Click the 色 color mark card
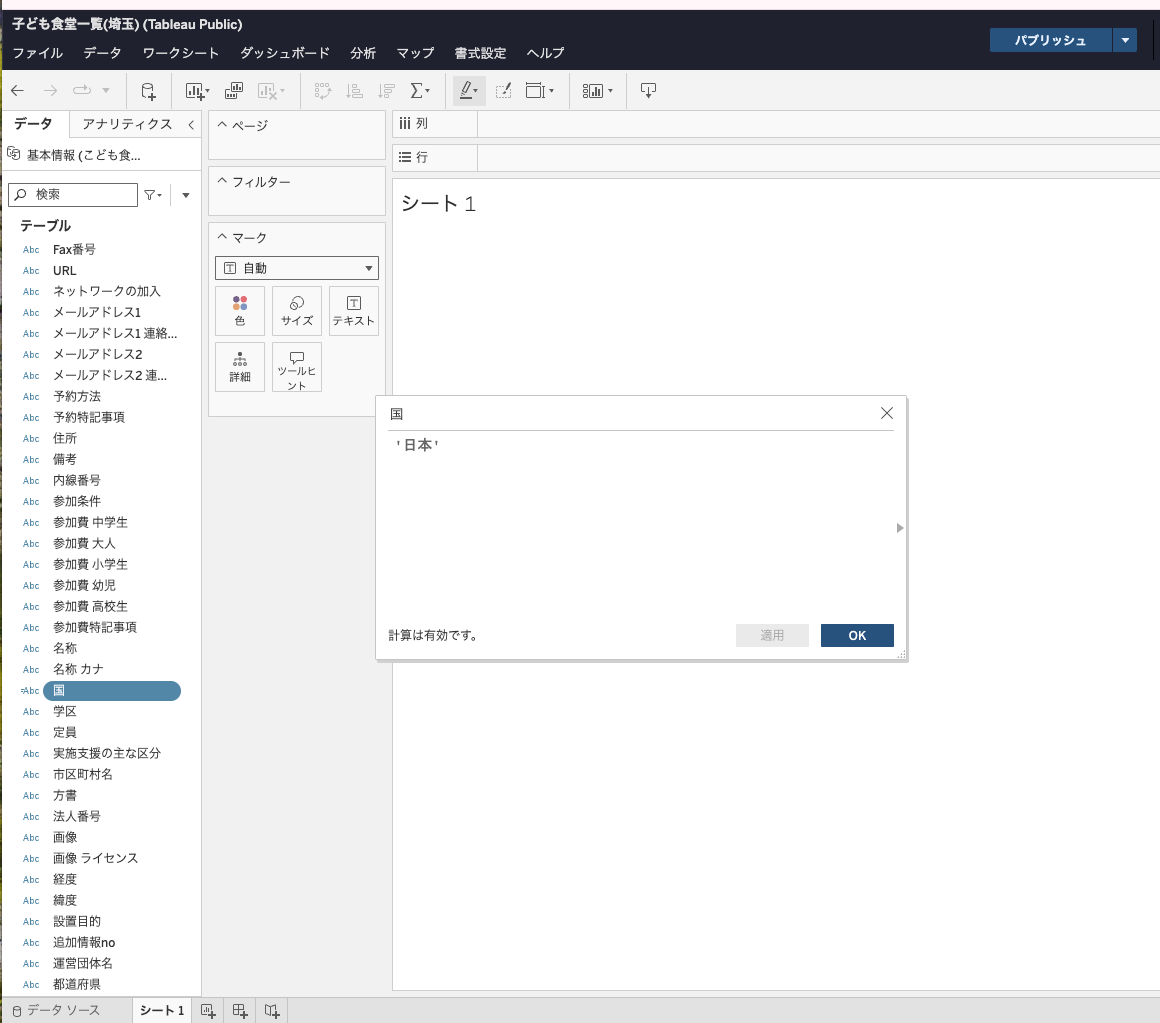The width and height of the screenshot is (1160, 1023). pyautogui.click(x=240, y=311)
